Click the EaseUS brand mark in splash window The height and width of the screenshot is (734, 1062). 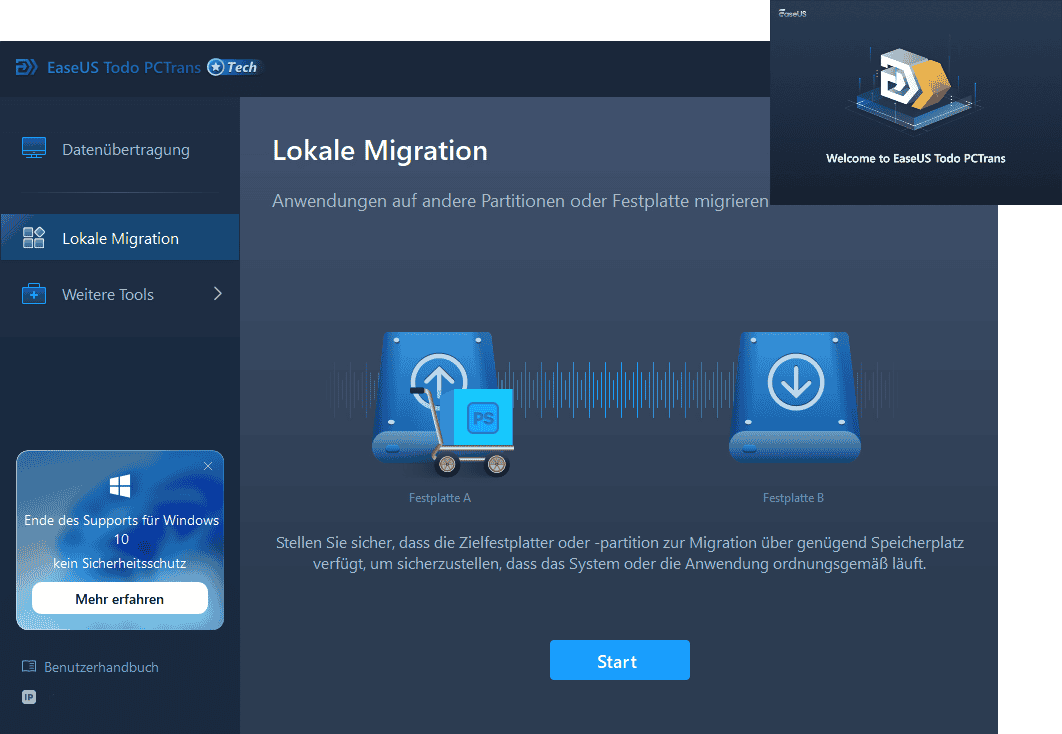[792, 13]
